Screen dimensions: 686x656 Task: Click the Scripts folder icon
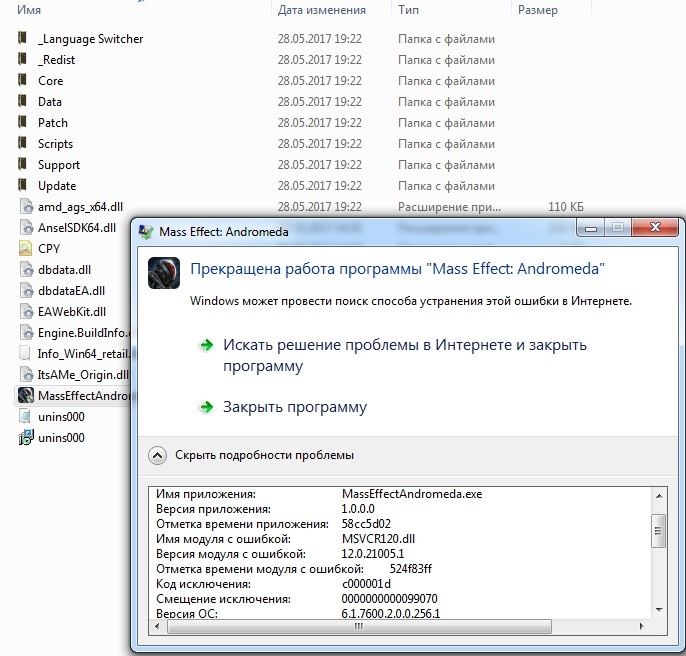(23, 143)
